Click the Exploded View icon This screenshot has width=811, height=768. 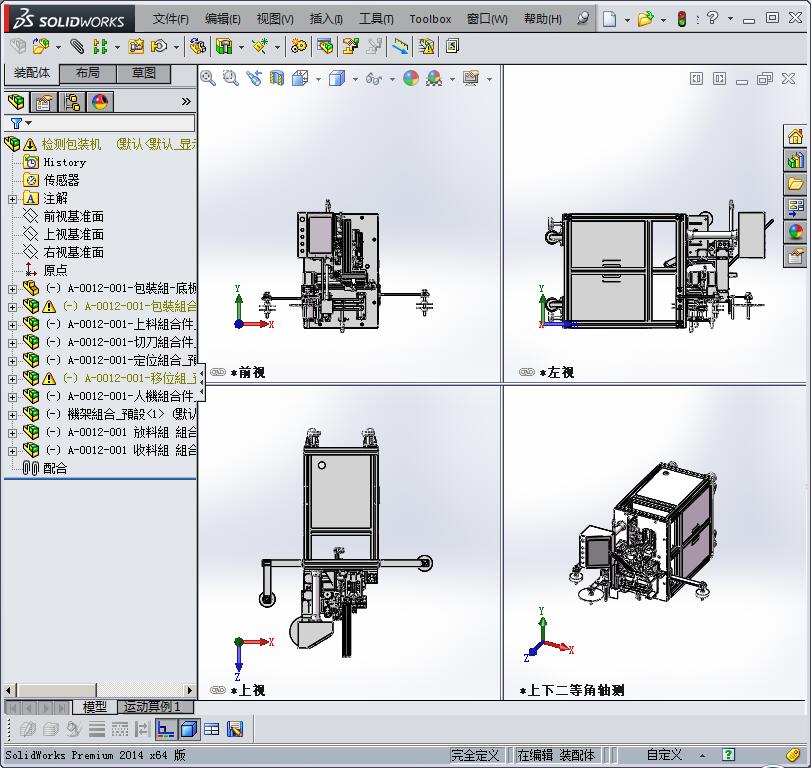coord(351,47)
